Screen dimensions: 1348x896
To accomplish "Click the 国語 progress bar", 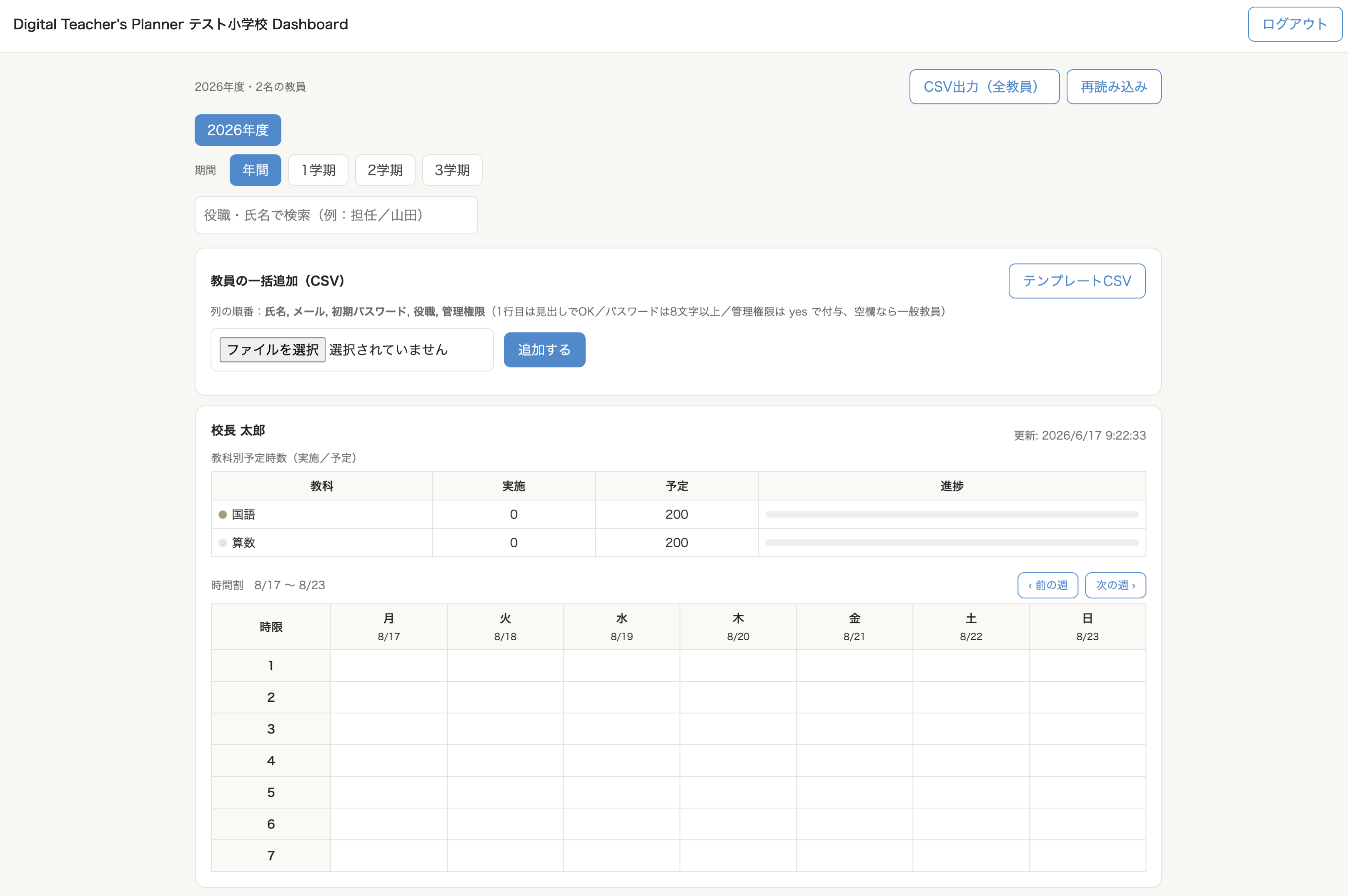I will tap(952, 514).
